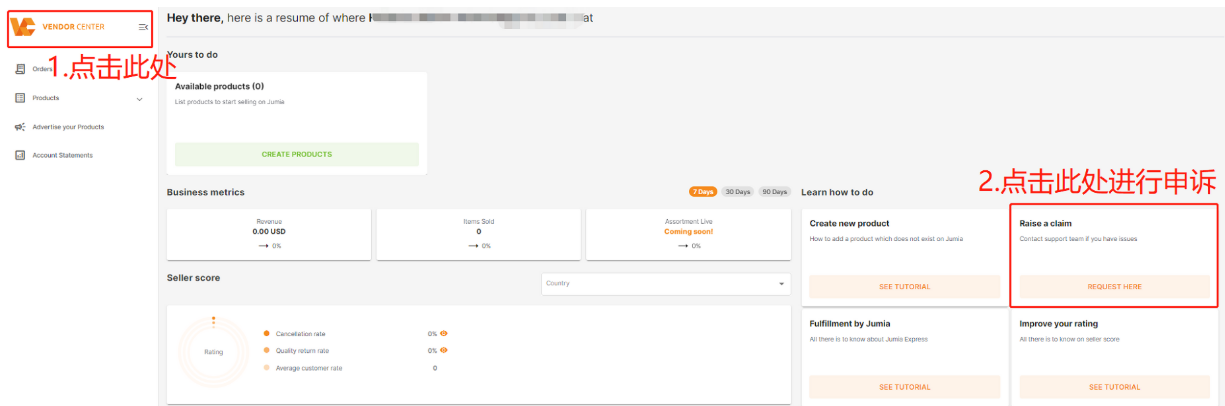
Task: Click SEE TUTORIAL under Create new product
Action: pos(904,286)
